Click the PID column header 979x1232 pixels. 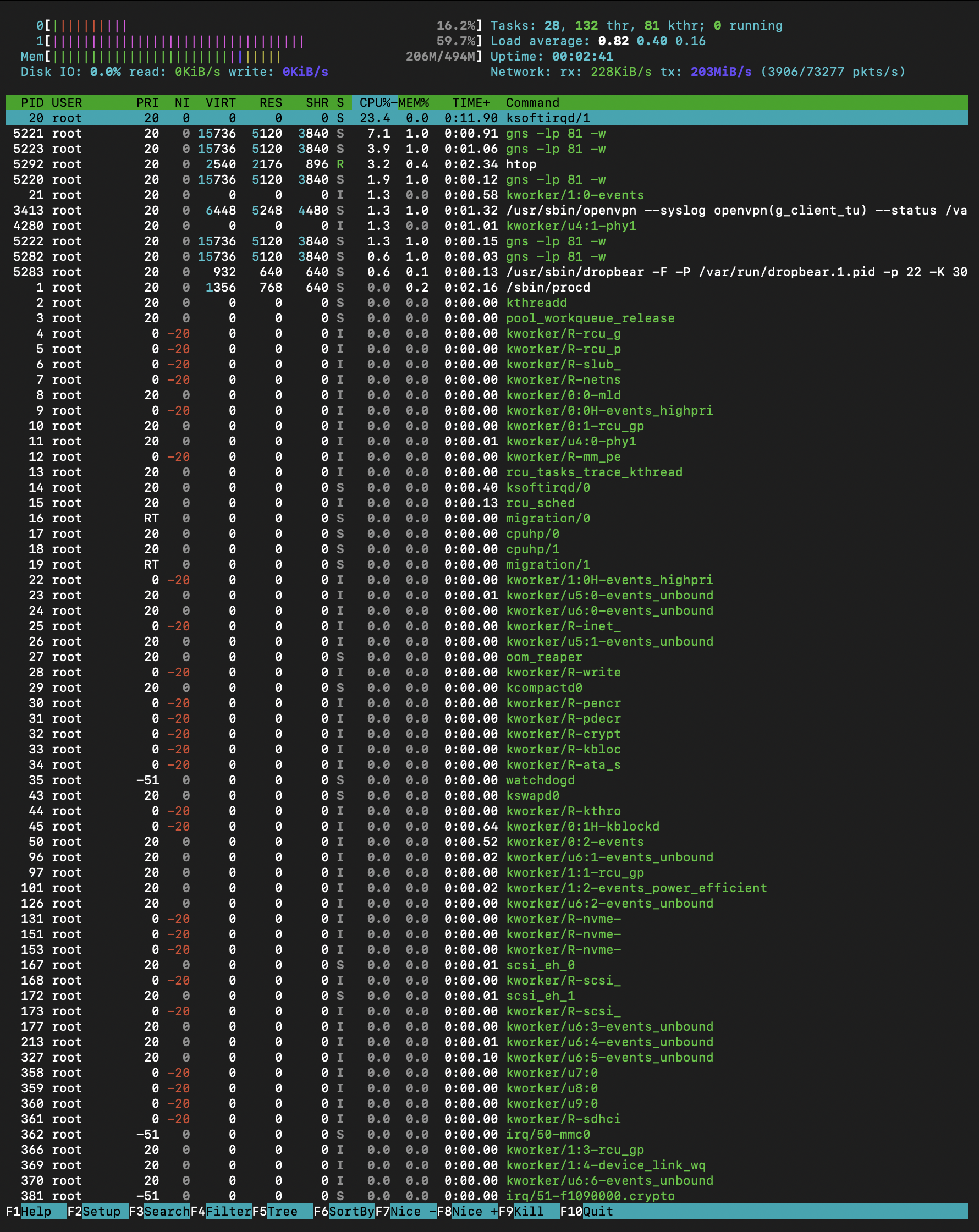point(32,103)
